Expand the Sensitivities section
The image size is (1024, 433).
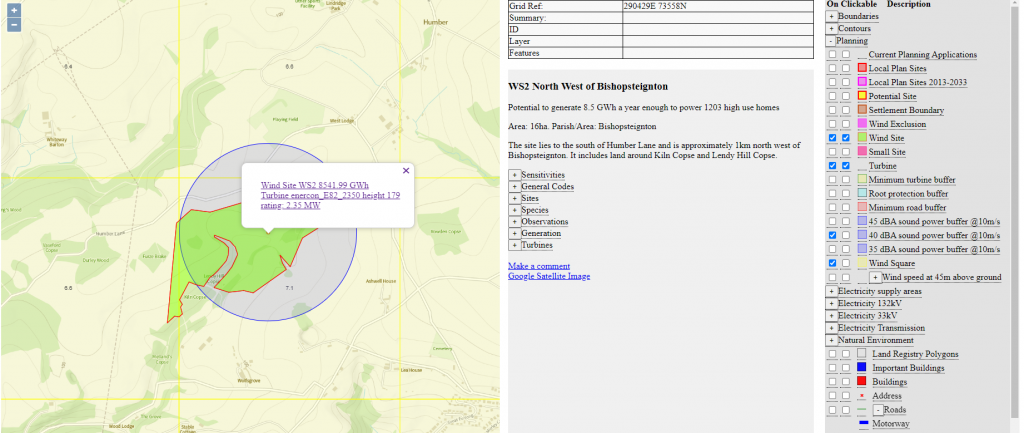[x=514, y=175]
